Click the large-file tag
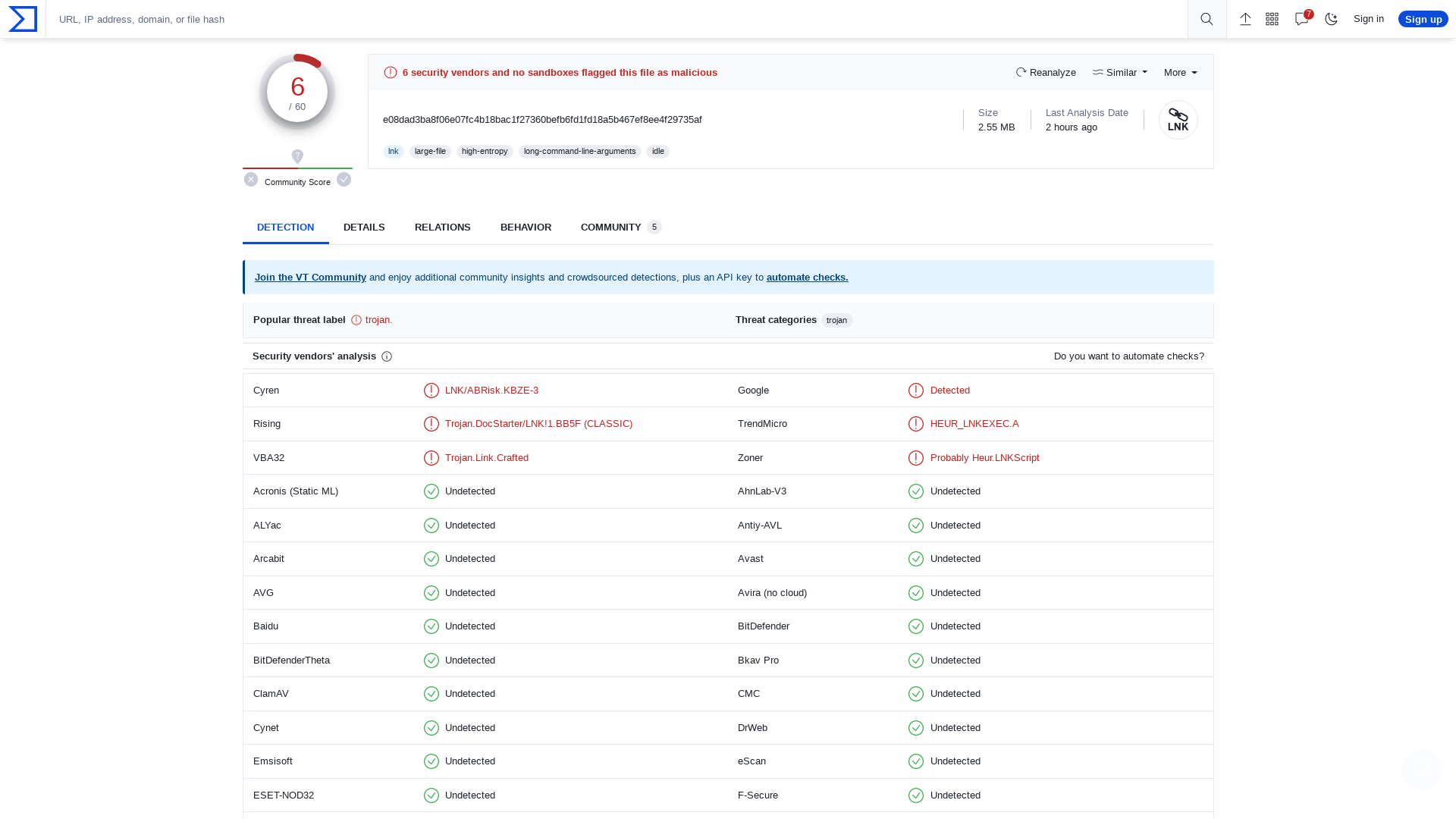 (430, 152)
